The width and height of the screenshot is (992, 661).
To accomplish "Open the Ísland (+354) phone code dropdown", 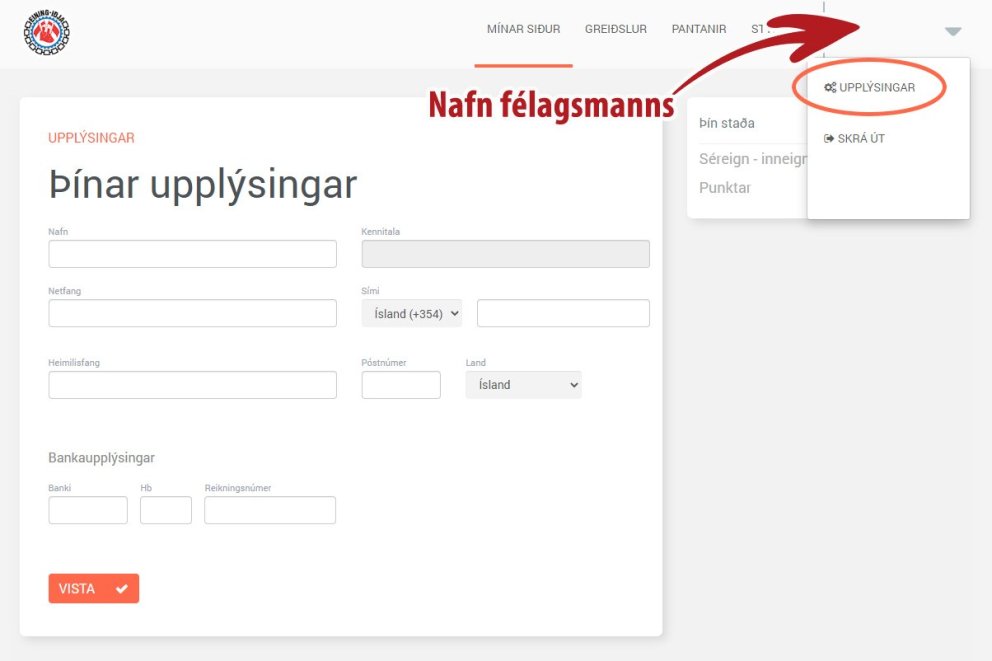I will pyautogui.click(x=412, y=313).
